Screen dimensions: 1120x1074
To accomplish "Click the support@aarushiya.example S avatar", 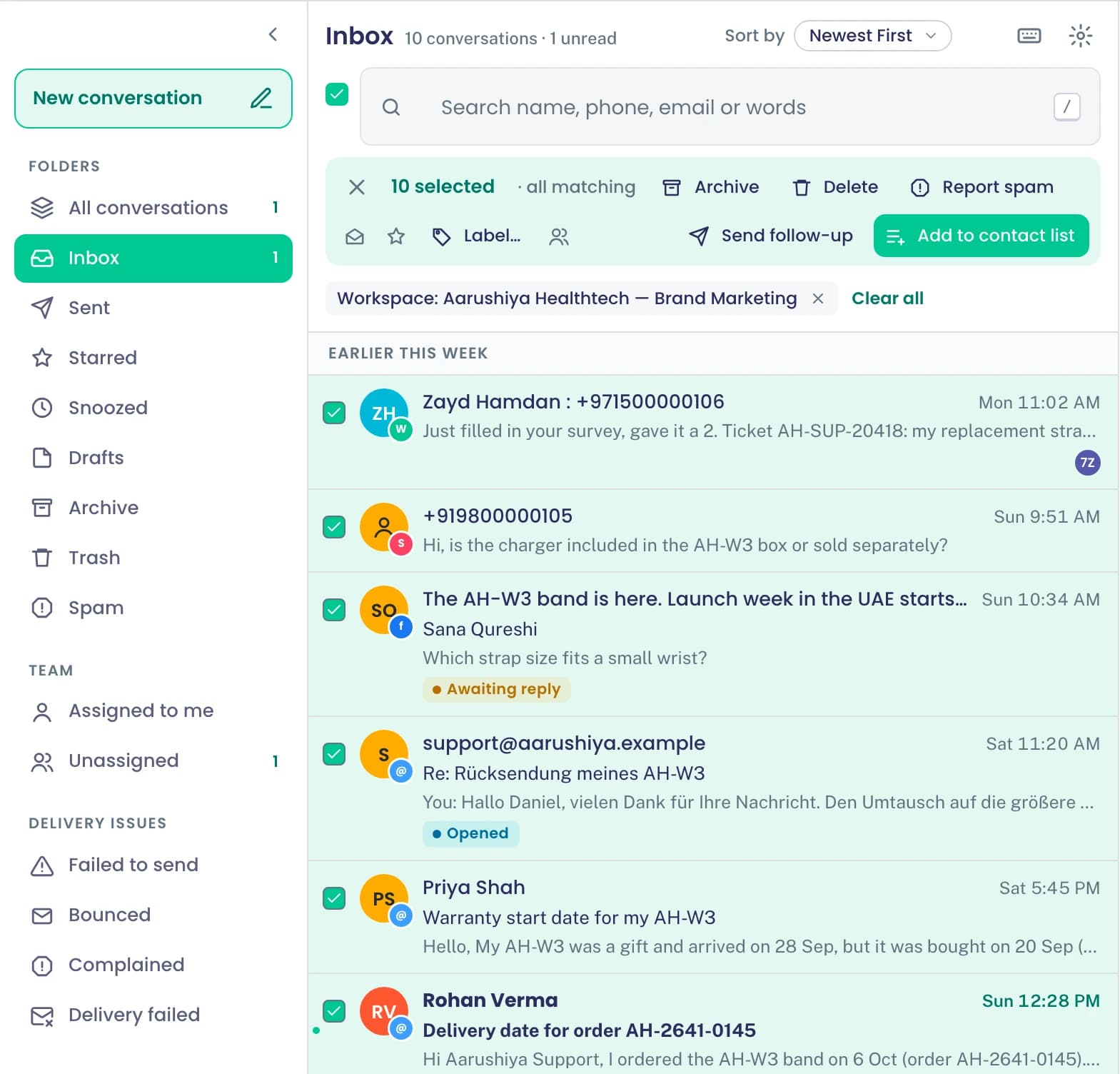I will (384, 754).
